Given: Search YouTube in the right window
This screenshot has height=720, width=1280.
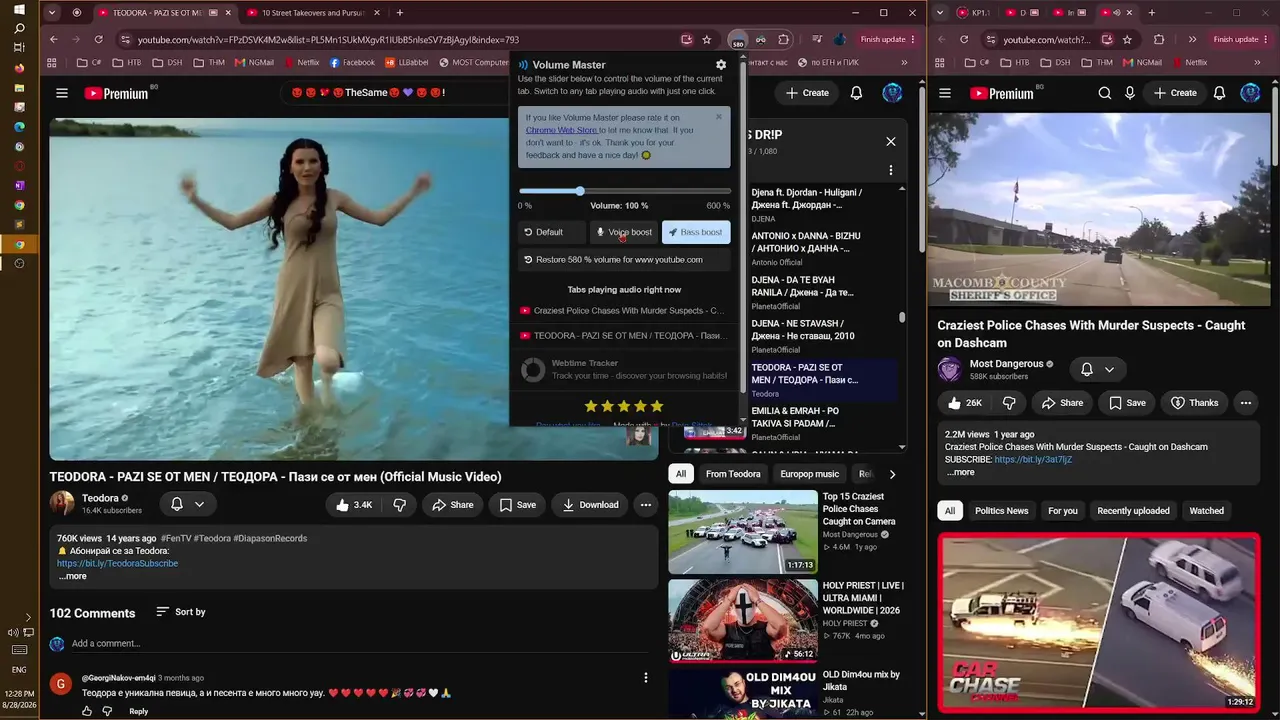Looking at the screenshot, I should pos(1105,93).
